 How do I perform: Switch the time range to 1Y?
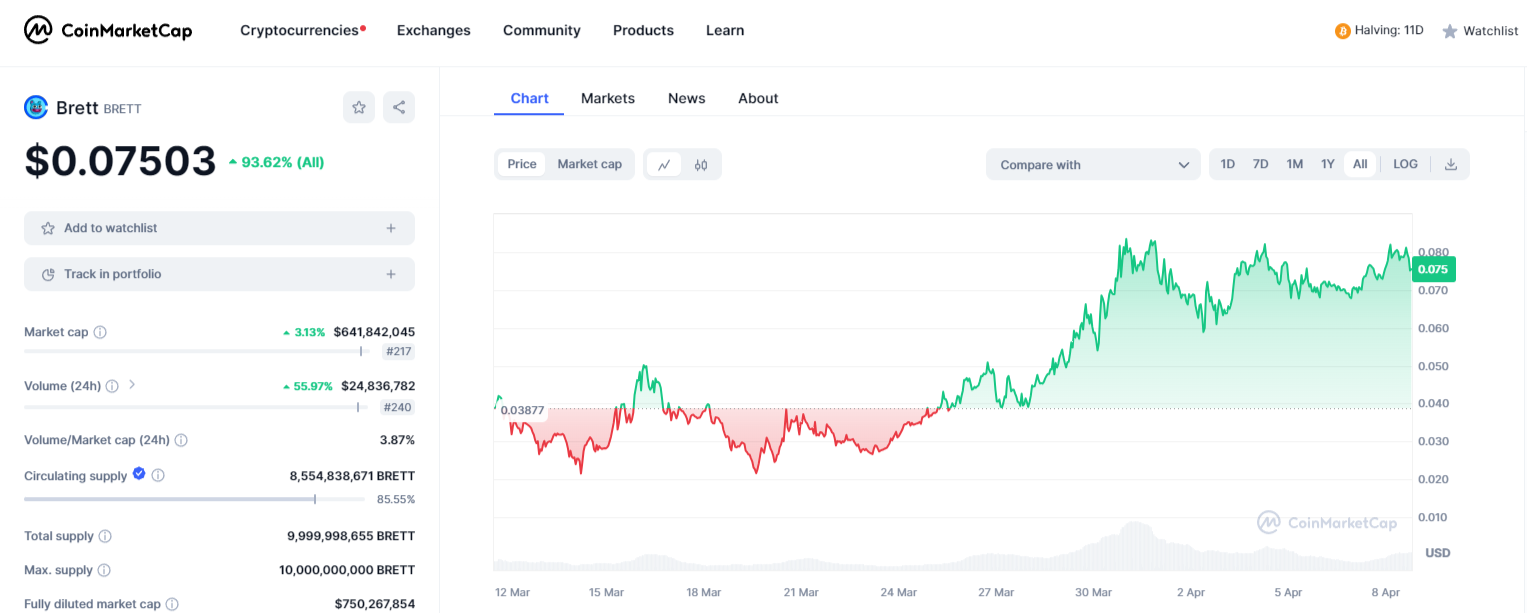click(1327, 164)
